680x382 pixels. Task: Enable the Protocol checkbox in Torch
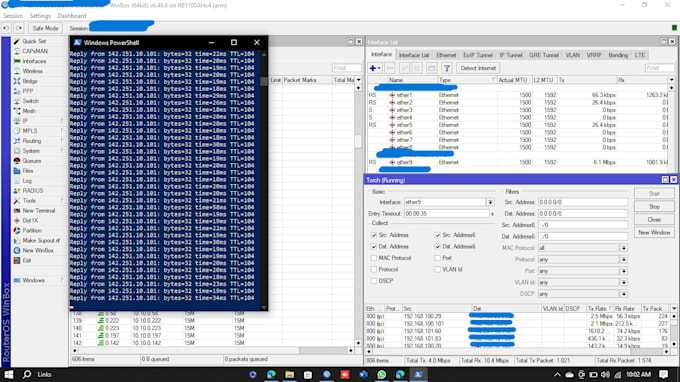pyautogui.click(x=374, y=269)
